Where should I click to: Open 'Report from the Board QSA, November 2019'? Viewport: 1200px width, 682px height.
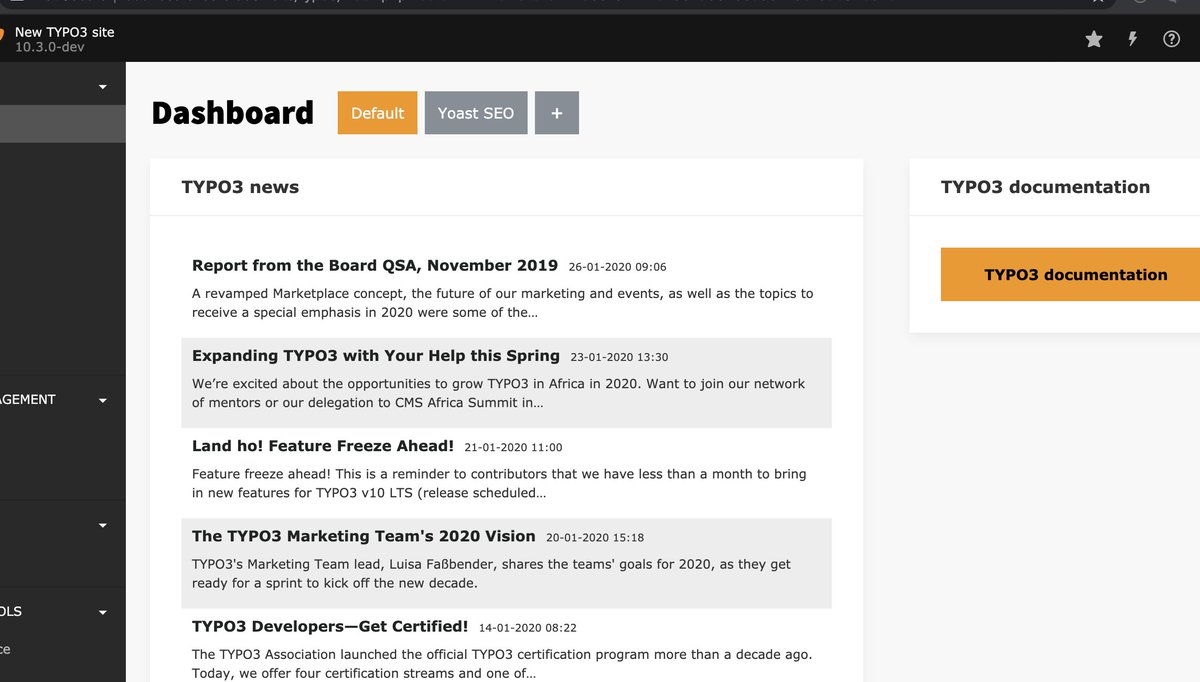point(375,265)
